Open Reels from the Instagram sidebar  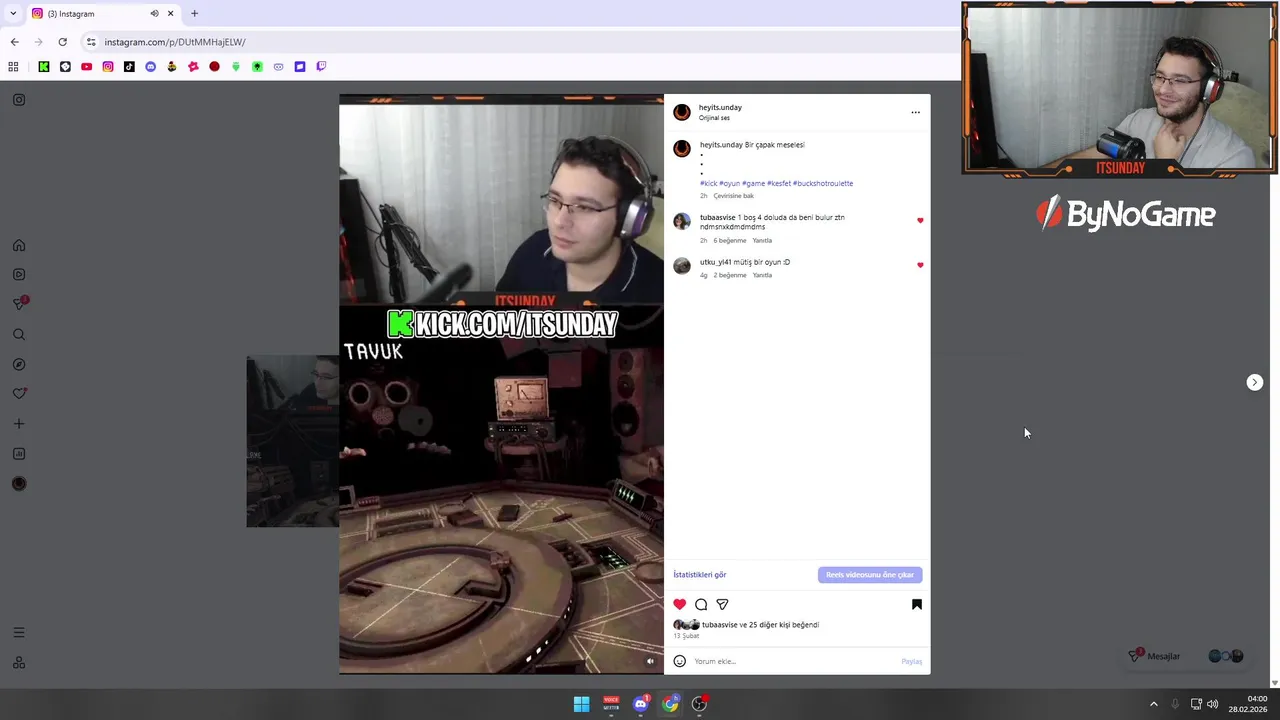click(19, 274)
